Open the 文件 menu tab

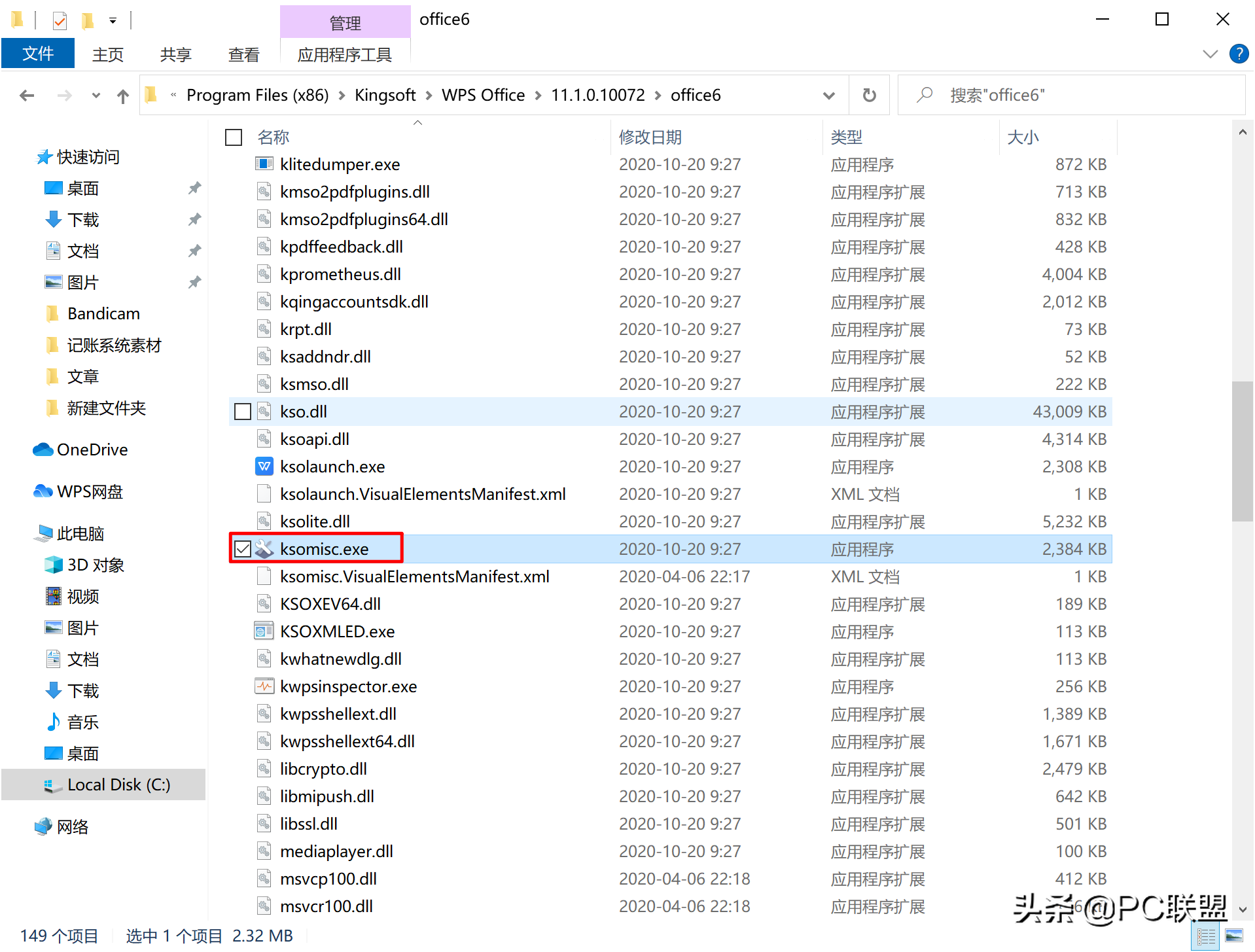pos(38,54)
